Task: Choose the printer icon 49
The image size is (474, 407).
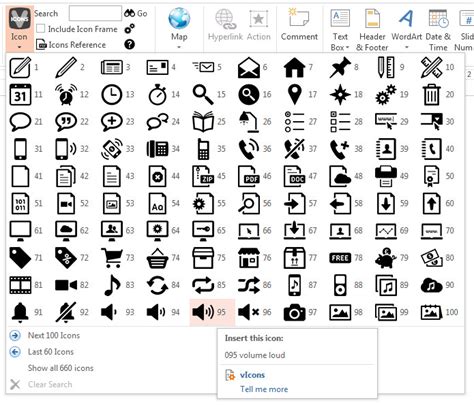Action: (x=386, y=176)
